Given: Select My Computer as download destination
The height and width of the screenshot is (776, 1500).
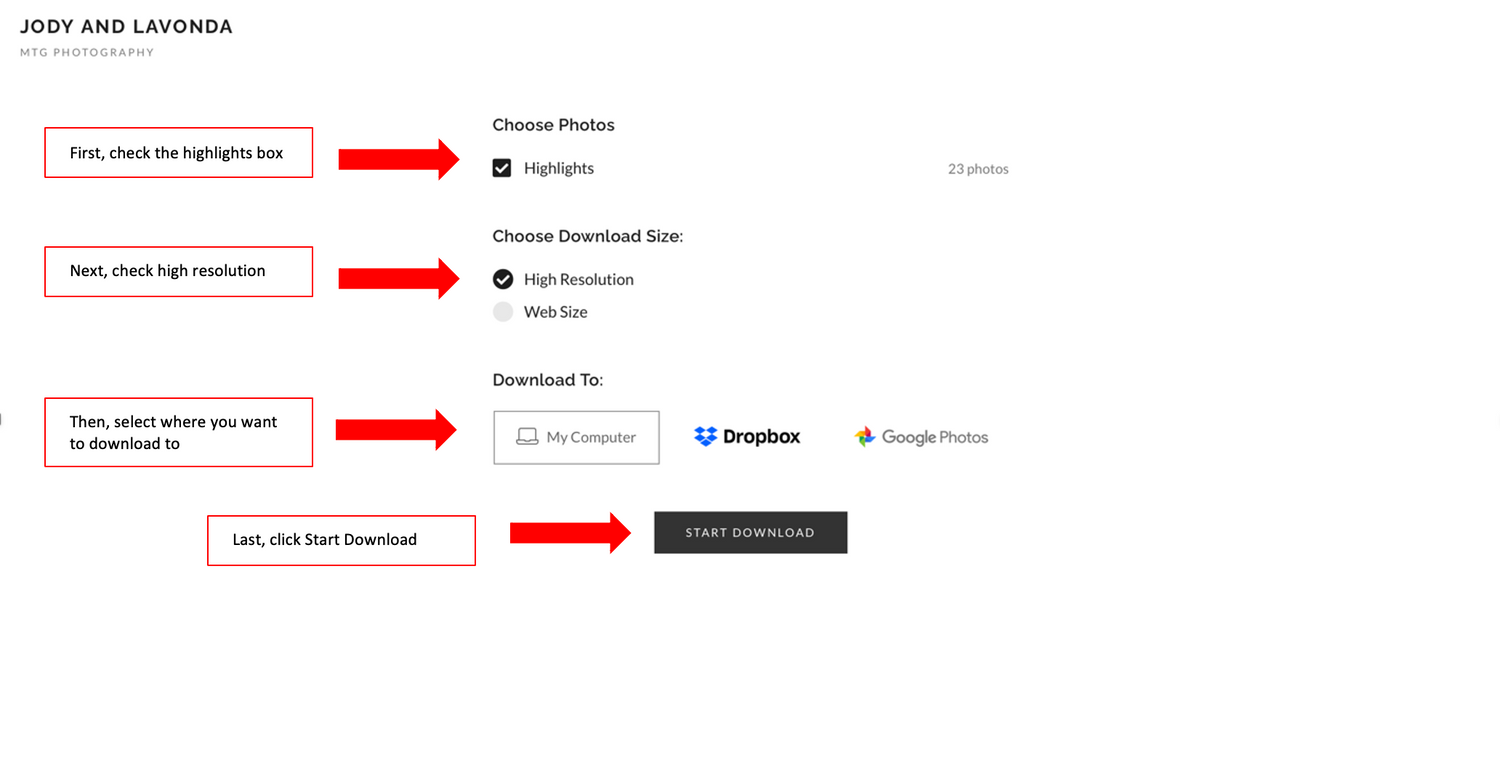Looking at the screenshot, I should click(576, 437).
